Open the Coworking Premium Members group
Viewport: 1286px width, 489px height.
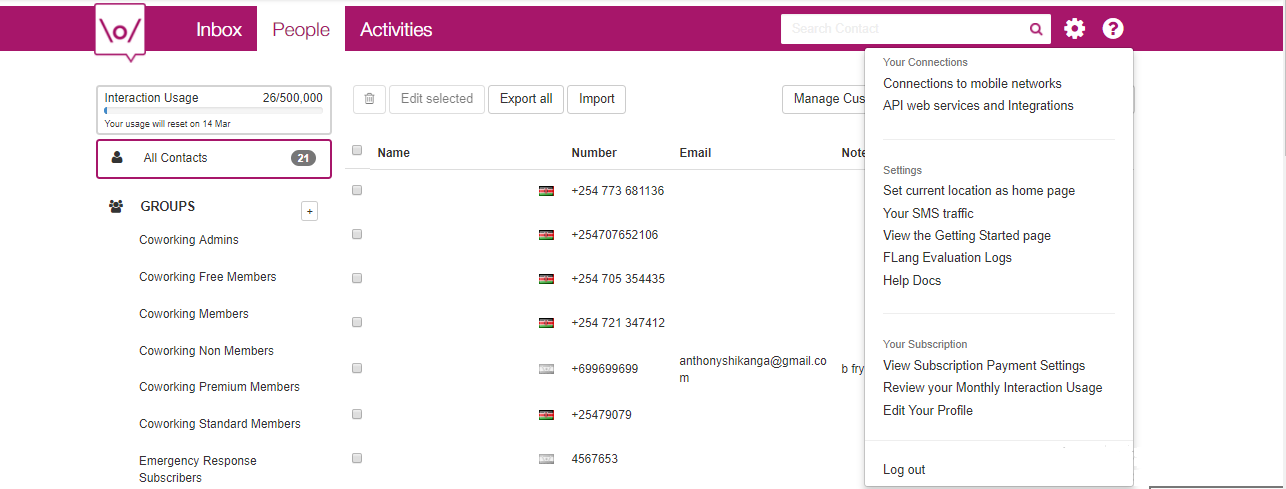pyautogui.click(x=219, y=387)
